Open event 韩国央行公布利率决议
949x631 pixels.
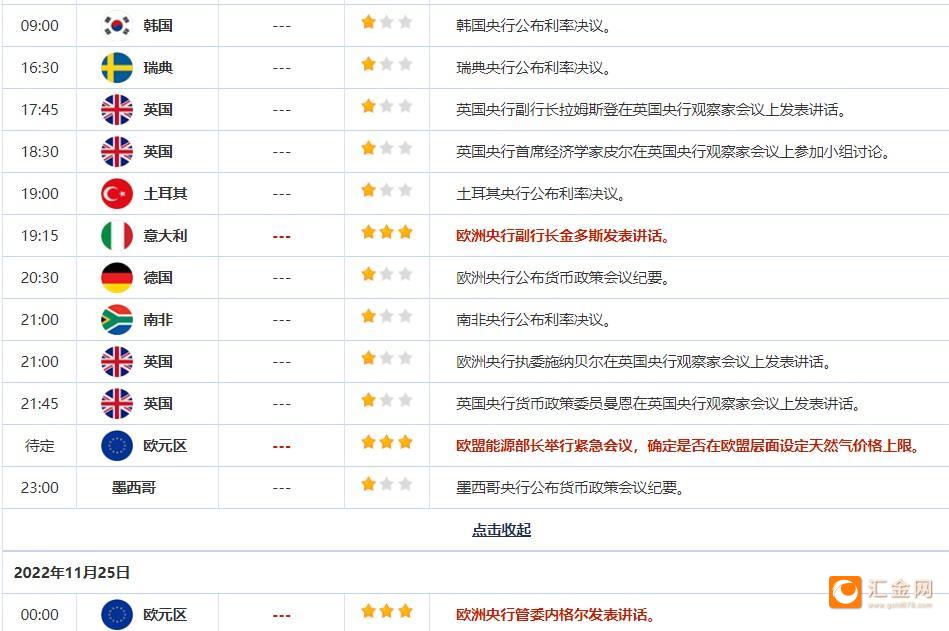click(x=533, y=26)
